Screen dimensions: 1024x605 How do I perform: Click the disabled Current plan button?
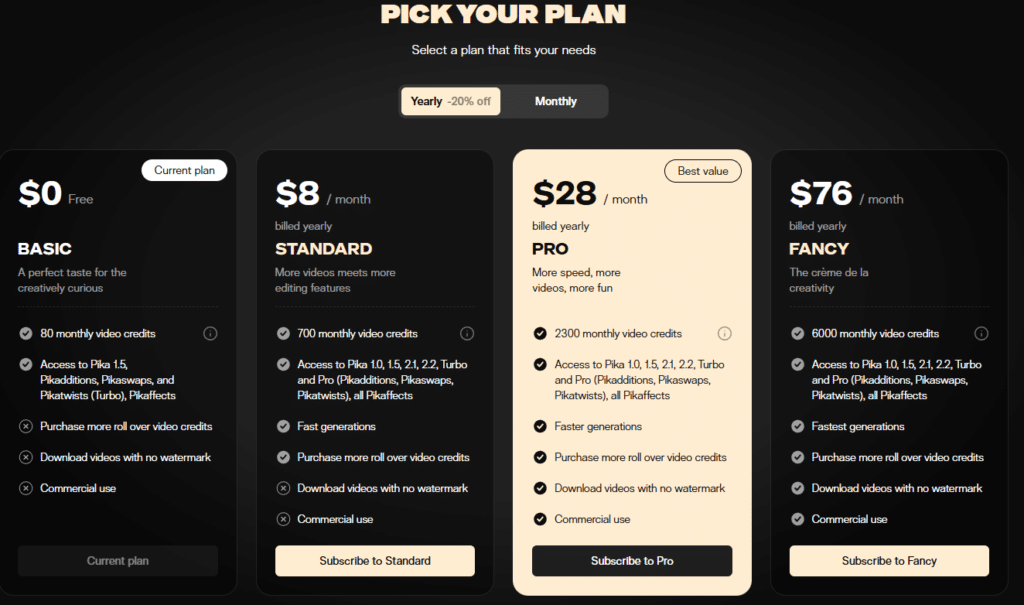tap(118, 561)
